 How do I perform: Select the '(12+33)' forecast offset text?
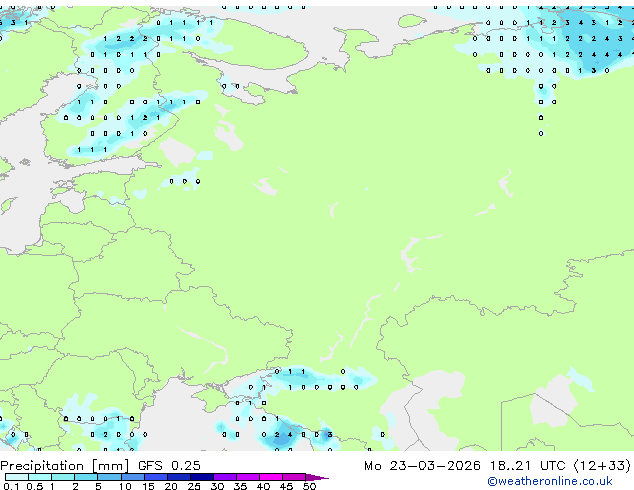pos(602,466)
